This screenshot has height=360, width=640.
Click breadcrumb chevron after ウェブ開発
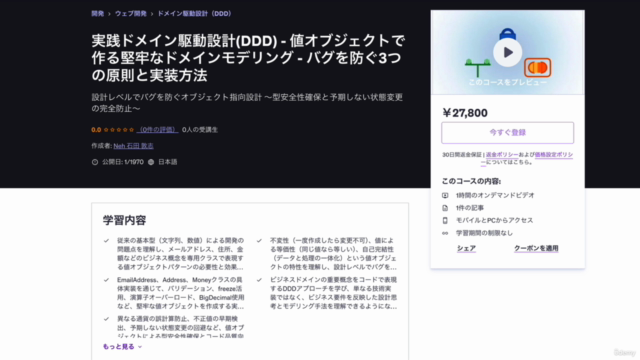point(152,14)
